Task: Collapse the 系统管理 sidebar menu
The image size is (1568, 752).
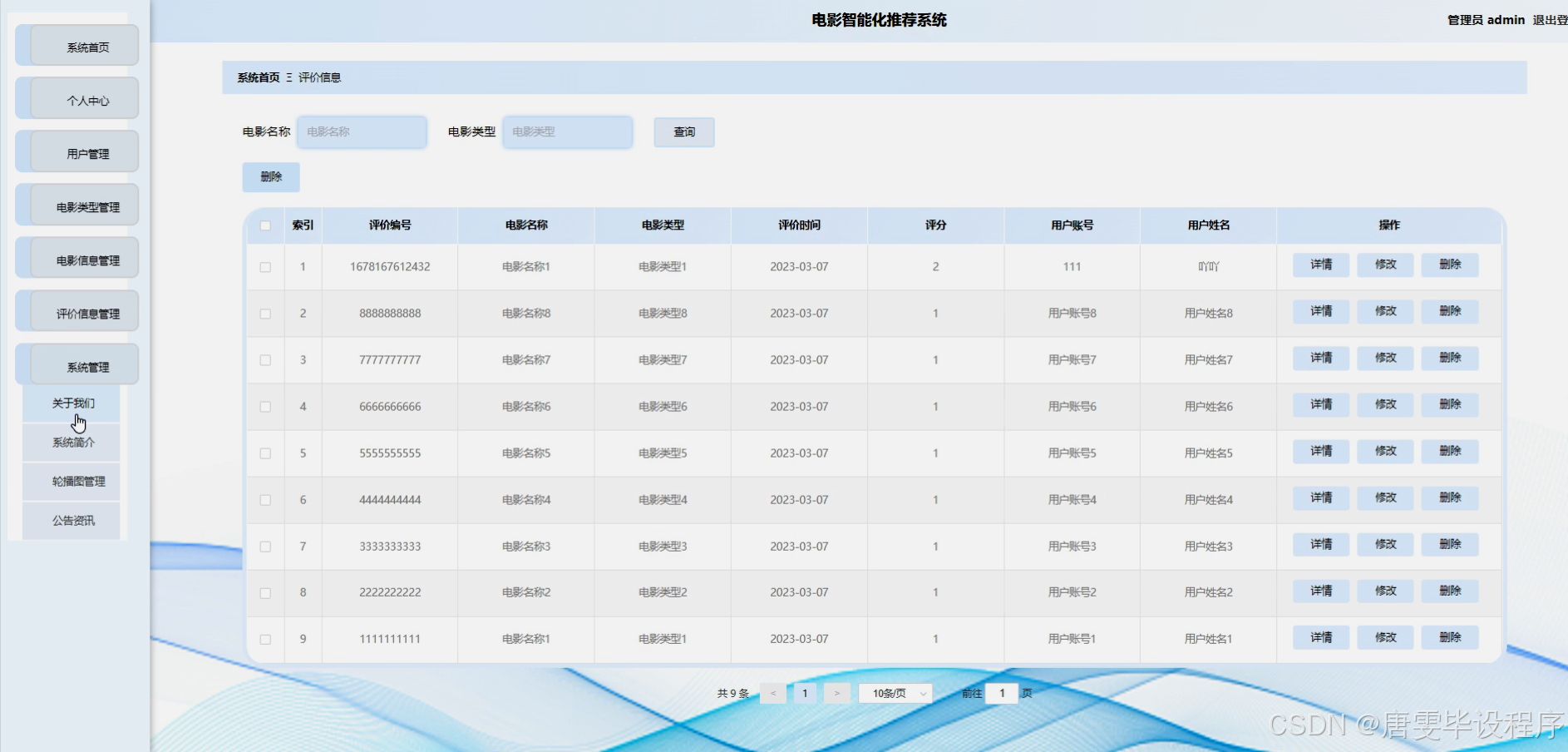Action: [x=77, y=365]
